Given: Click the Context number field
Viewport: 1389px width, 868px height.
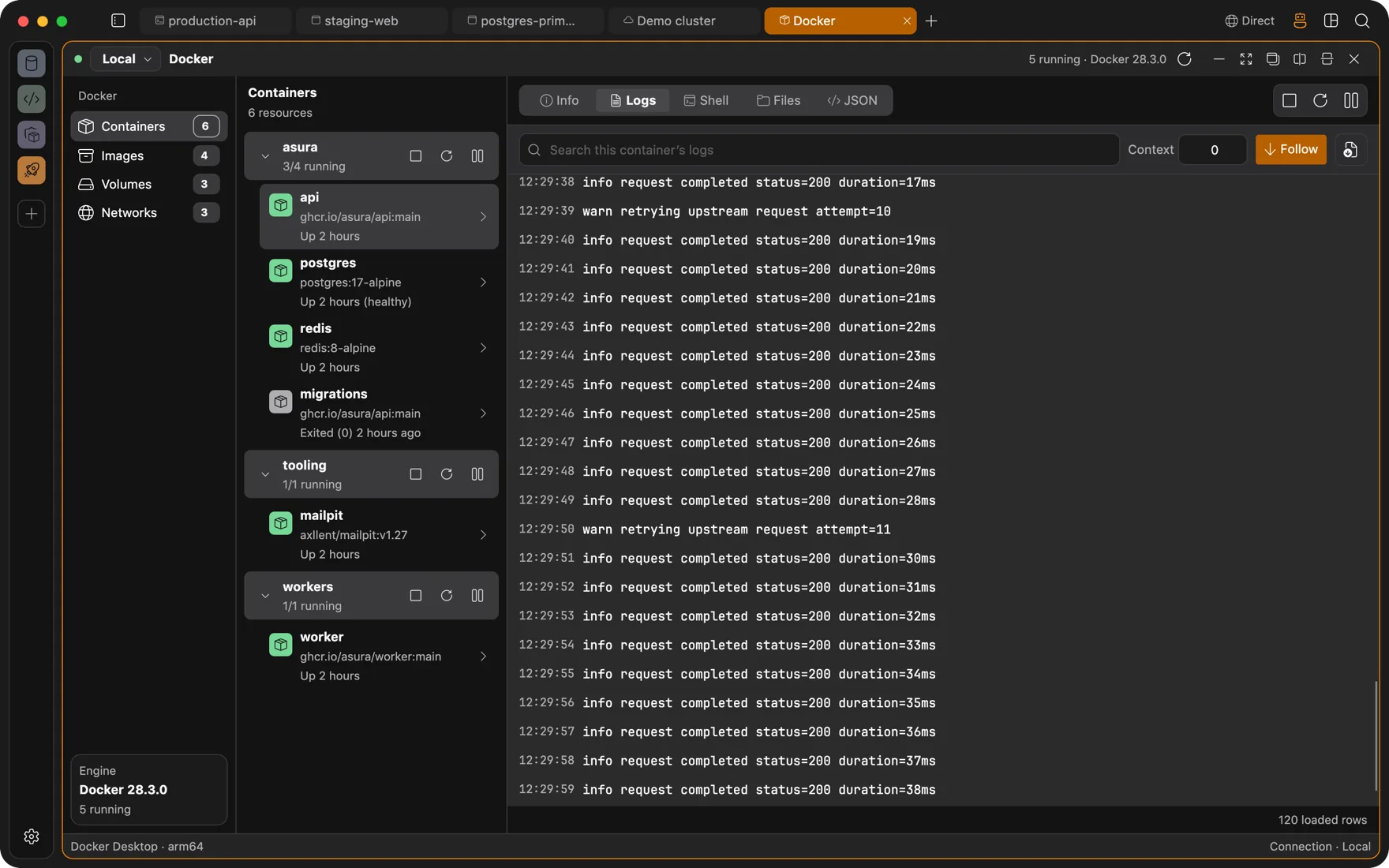Looking at the screenshot, I should point(1213,150).
